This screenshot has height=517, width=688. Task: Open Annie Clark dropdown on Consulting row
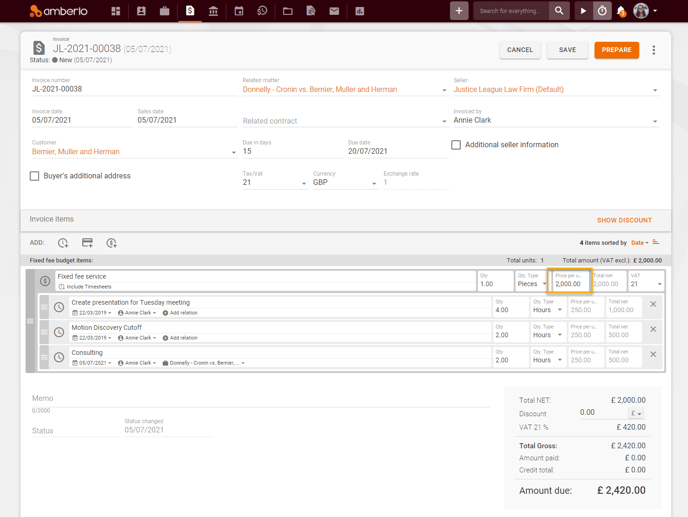137,363
